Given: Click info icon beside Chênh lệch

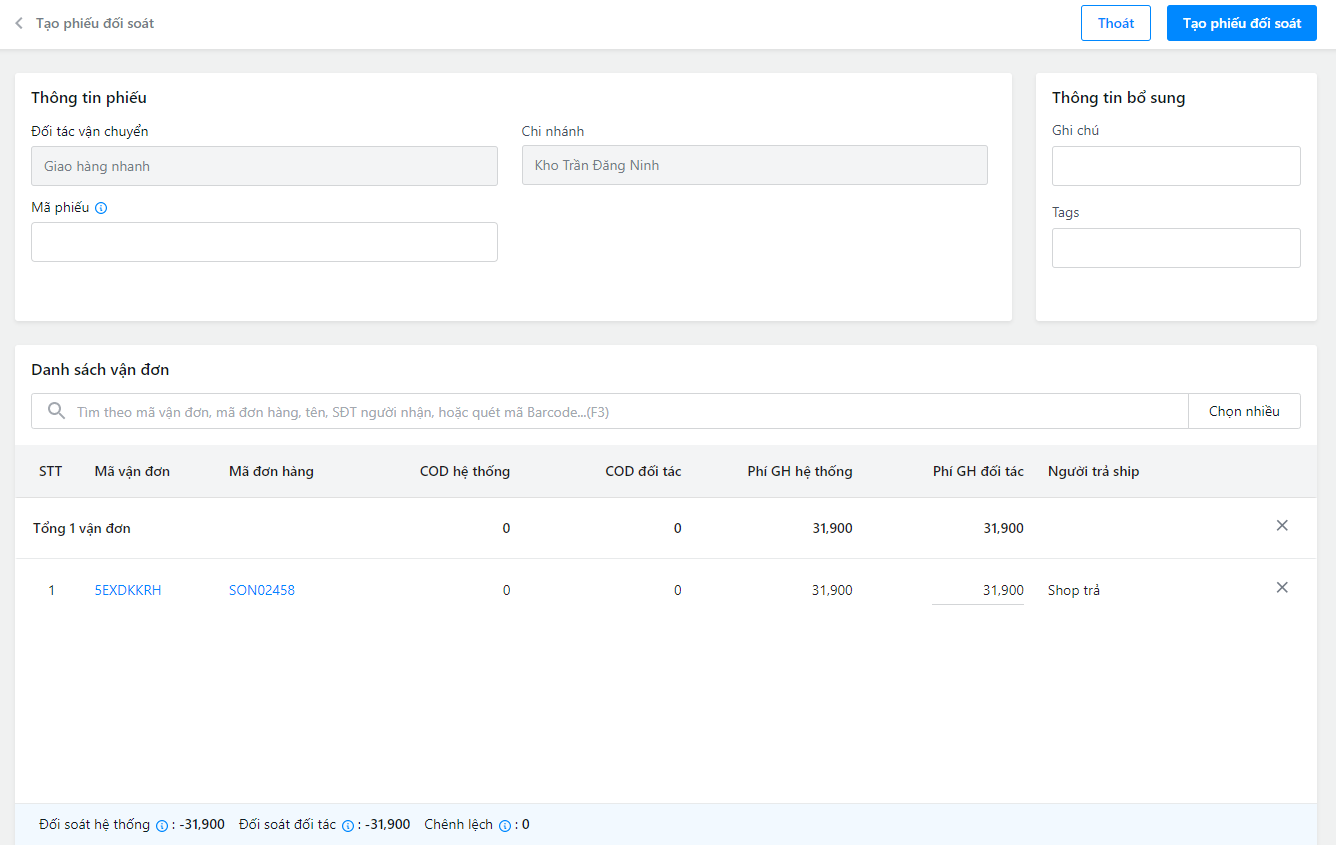Looking at the screenshot, I should tap(505, 826).
